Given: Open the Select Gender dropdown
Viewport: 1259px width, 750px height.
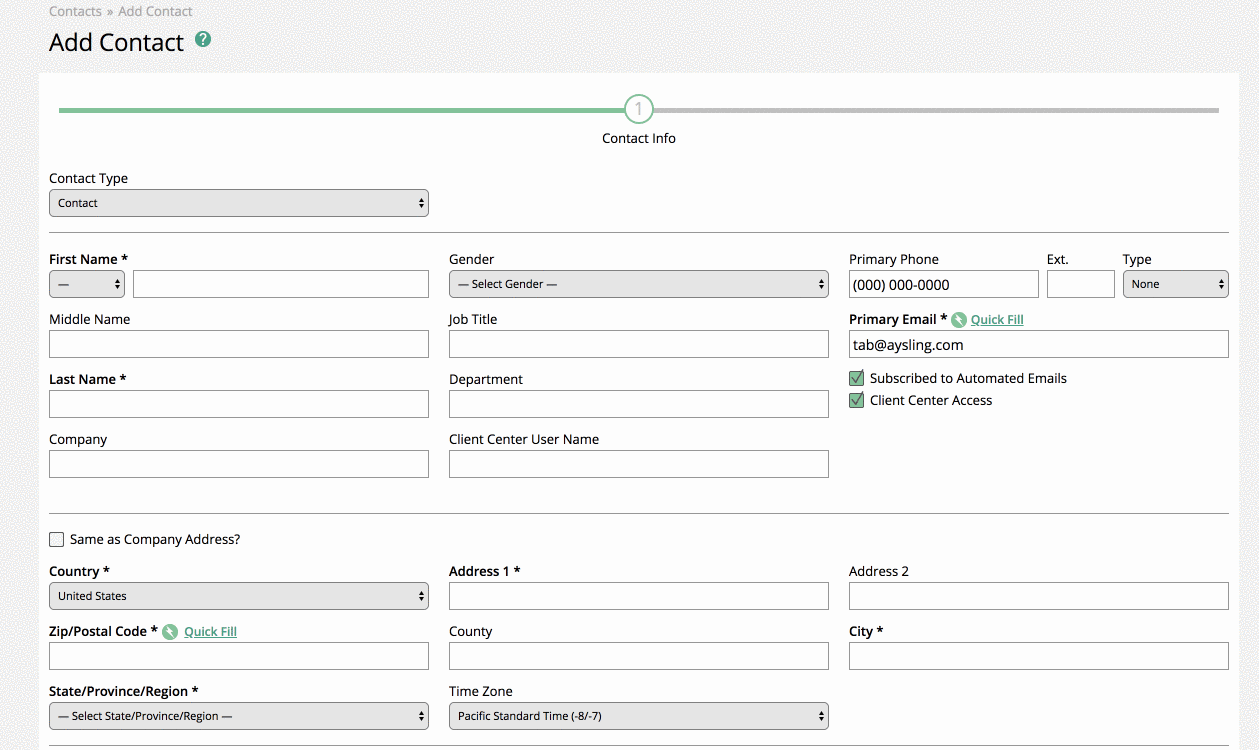Looking at the screenshot, I should point(639,284).
